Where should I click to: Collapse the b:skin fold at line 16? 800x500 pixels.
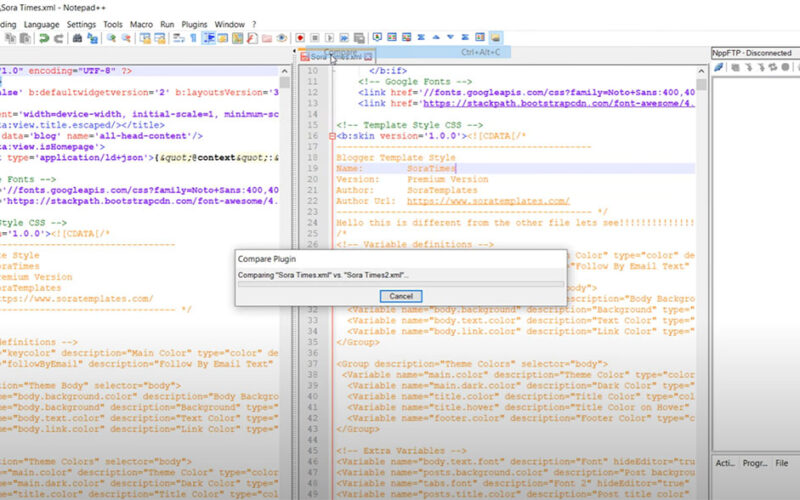tap(332, 136)
